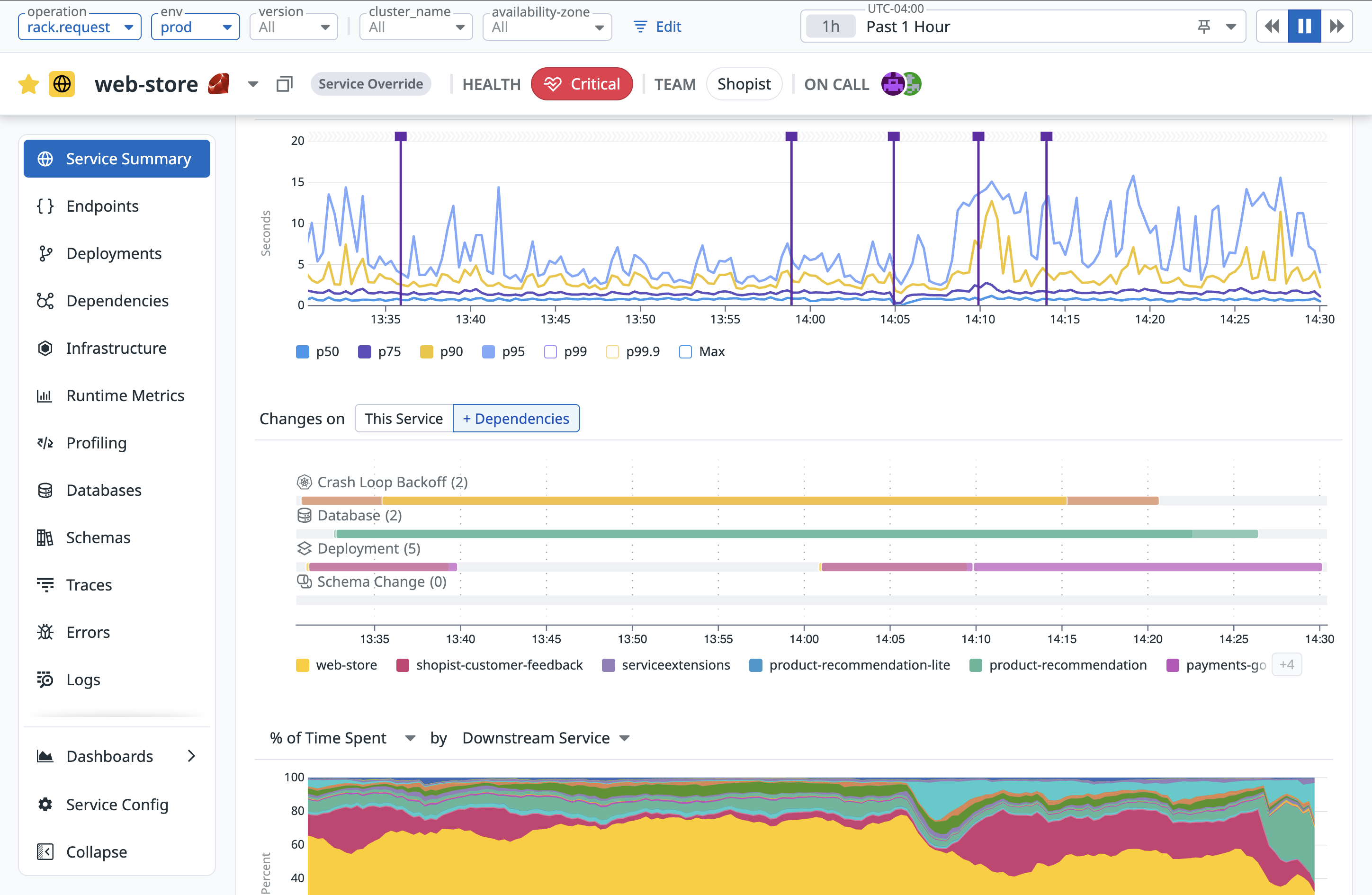Open Profiling from the sidebar
The height and width of the screenshot is (895, 1372).
[96, 443]
